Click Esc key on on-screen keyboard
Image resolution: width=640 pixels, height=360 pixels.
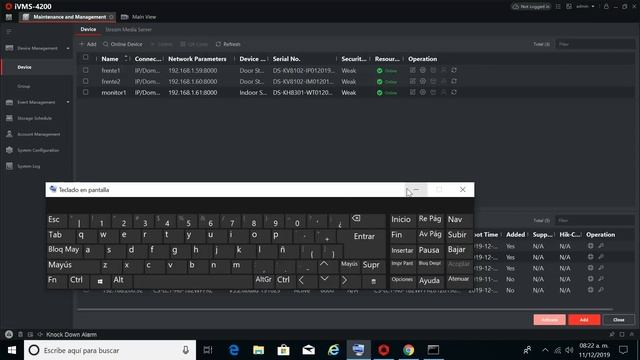point(57,220)
